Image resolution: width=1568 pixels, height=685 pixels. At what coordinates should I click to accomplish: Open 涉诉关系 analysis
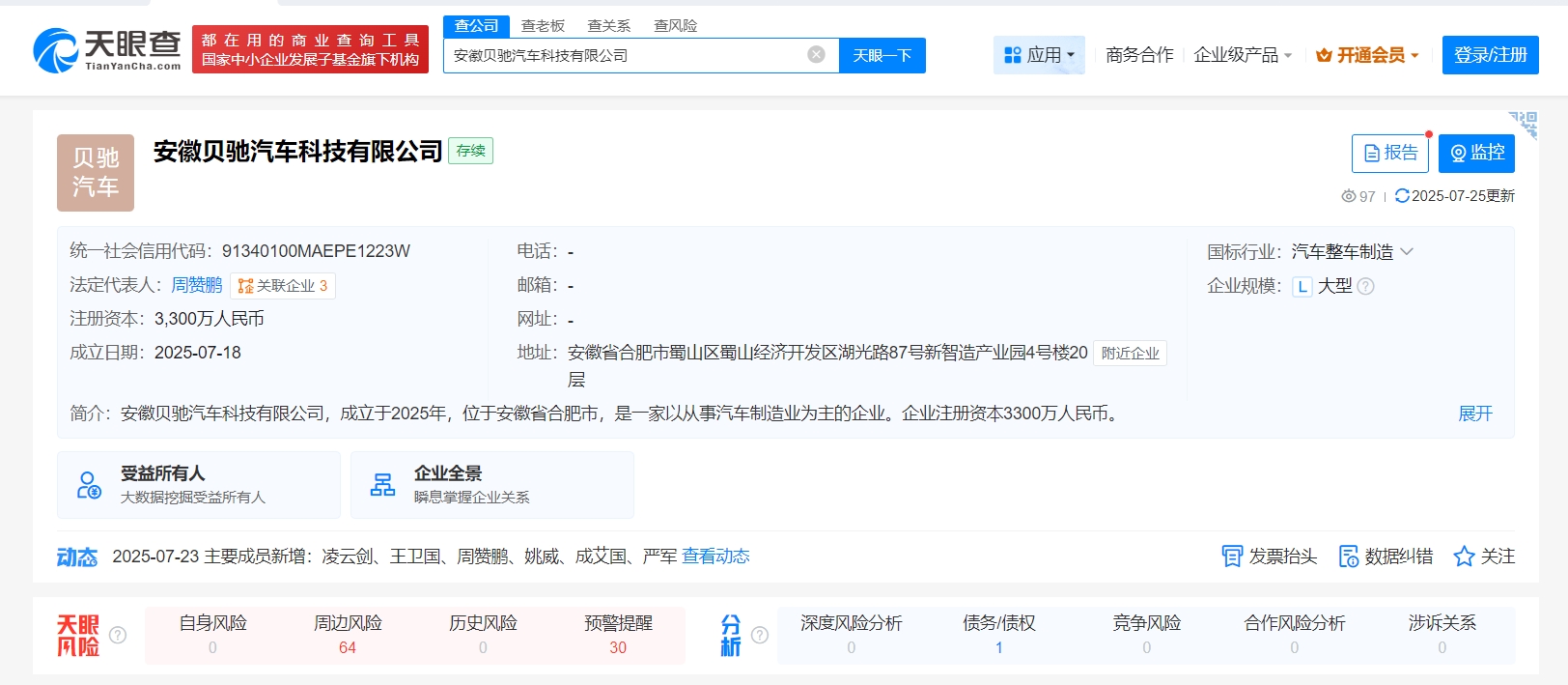pos(1442,635)
